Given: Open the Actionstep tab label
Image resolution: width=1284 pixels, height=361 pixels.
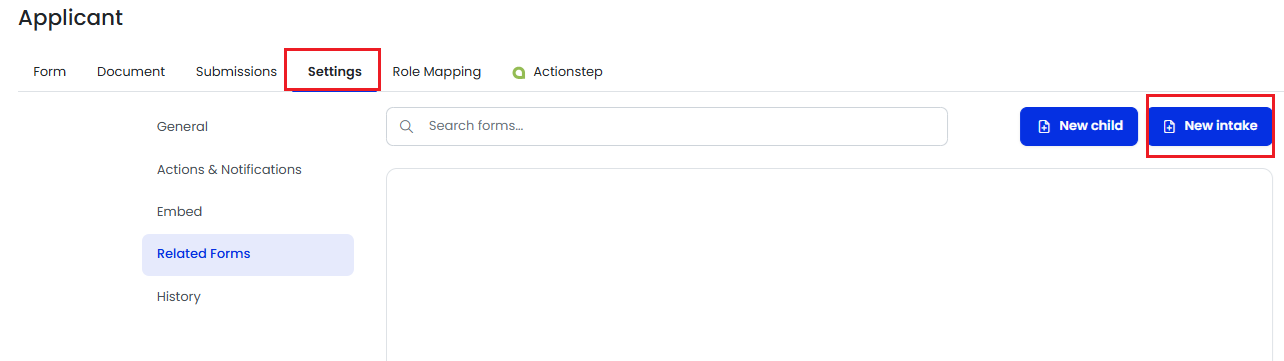Looking at the screenshot, I should point(568,71).
